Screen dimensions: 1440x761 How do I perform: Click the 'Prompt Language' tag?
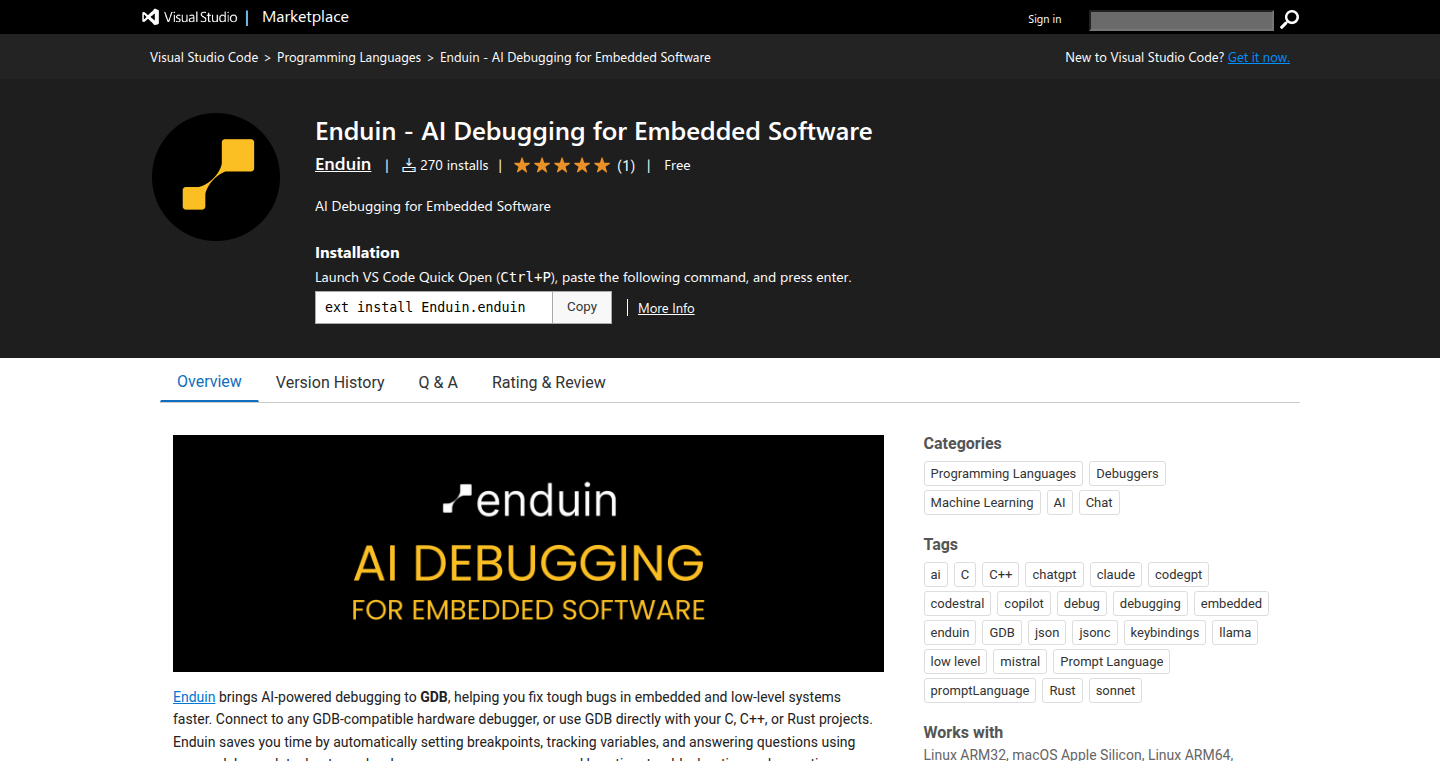coord(1112,662)
